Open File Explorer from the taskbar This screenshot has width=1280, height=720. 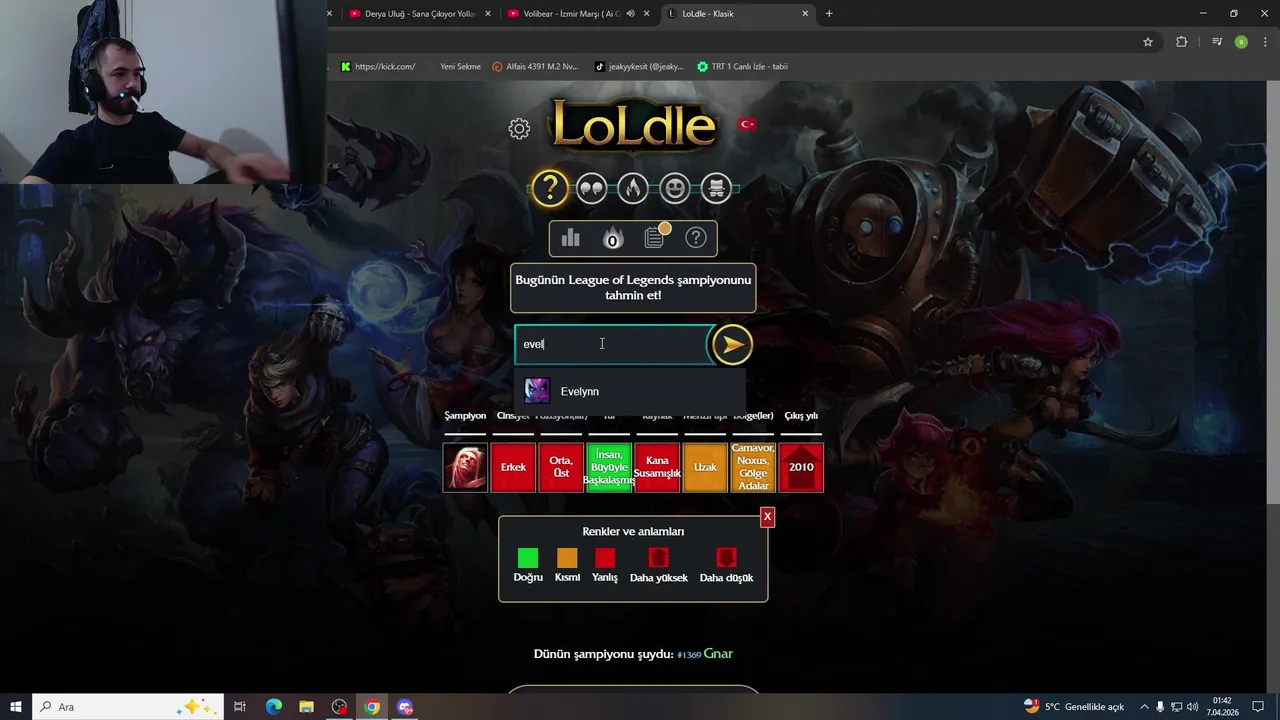[x=307, y=707]
